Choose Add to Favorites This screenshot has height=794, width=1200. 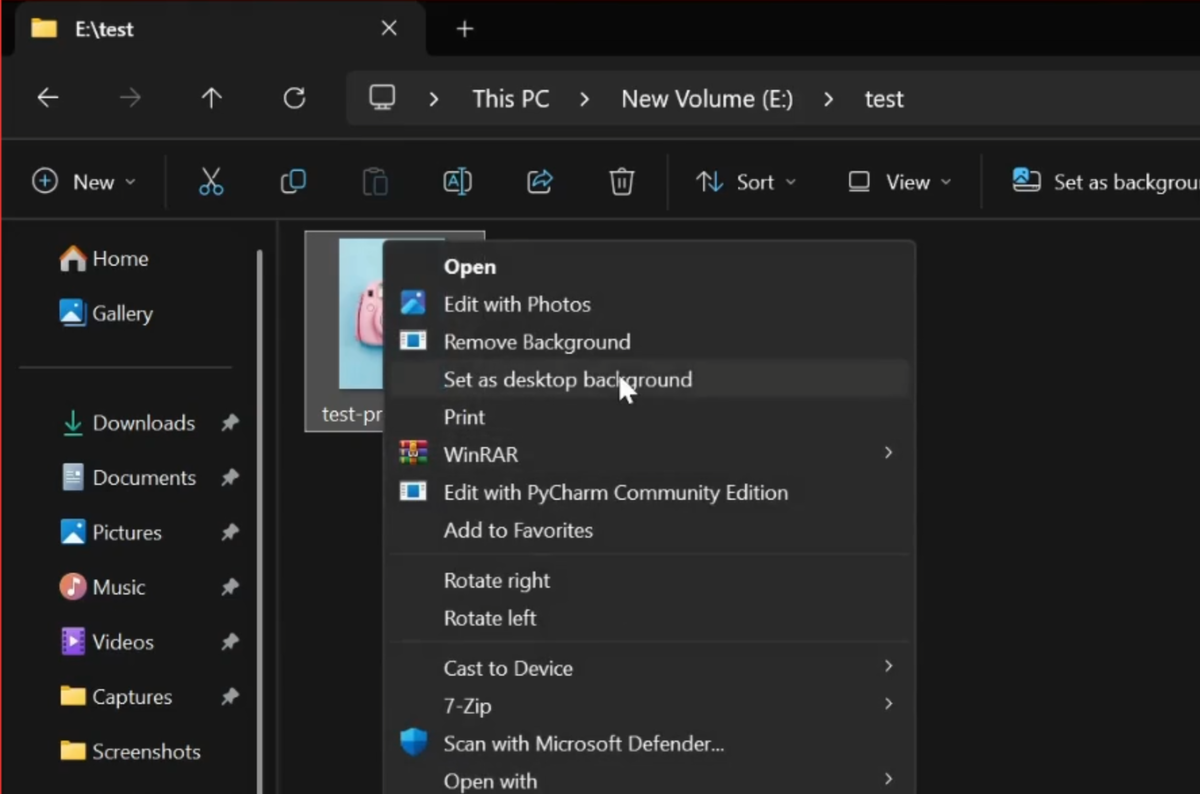[x=649, y=530]
